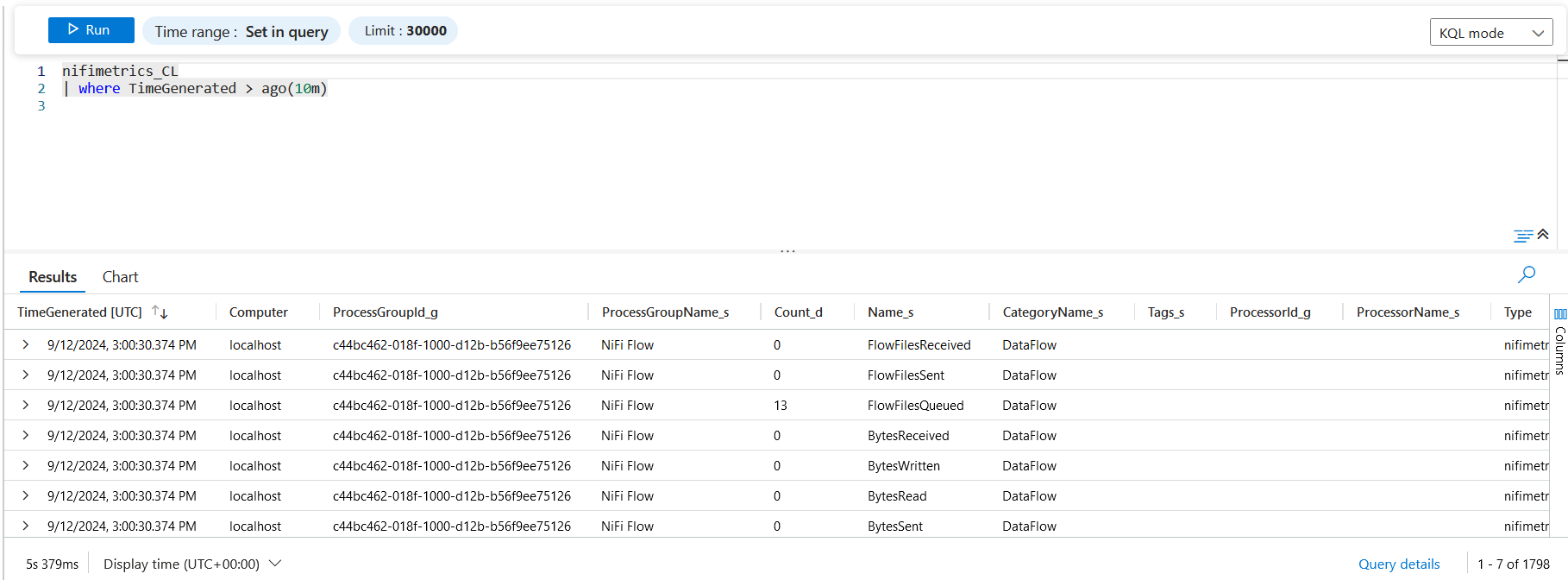The width and height of the screenshot is (1568, 580).
Task: Click the ProcessGroupName_s column header
Action: pos(665,312)
